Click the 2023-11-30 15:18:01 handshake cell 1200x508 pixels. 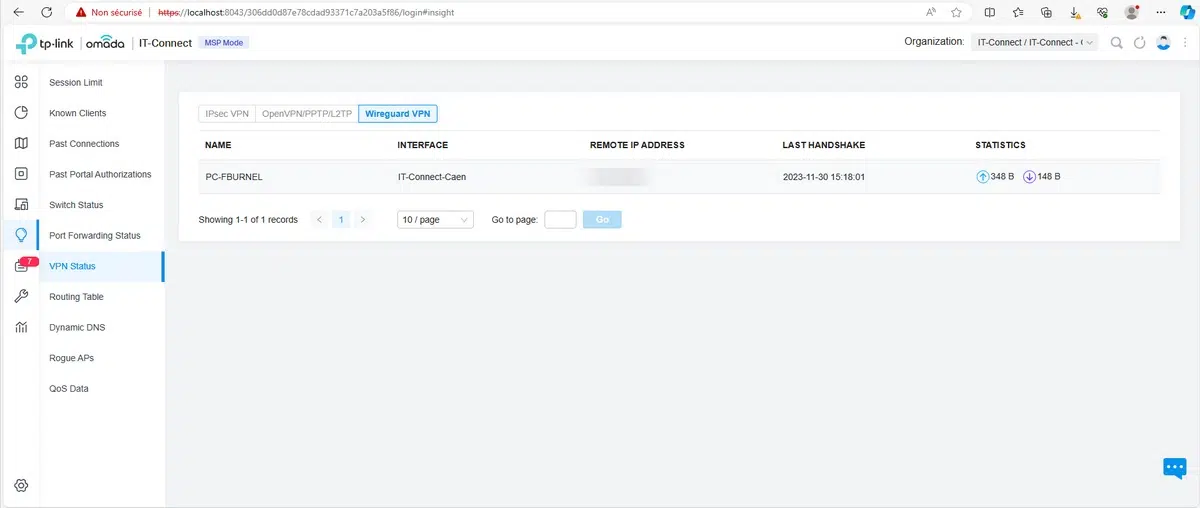[824, 176]
